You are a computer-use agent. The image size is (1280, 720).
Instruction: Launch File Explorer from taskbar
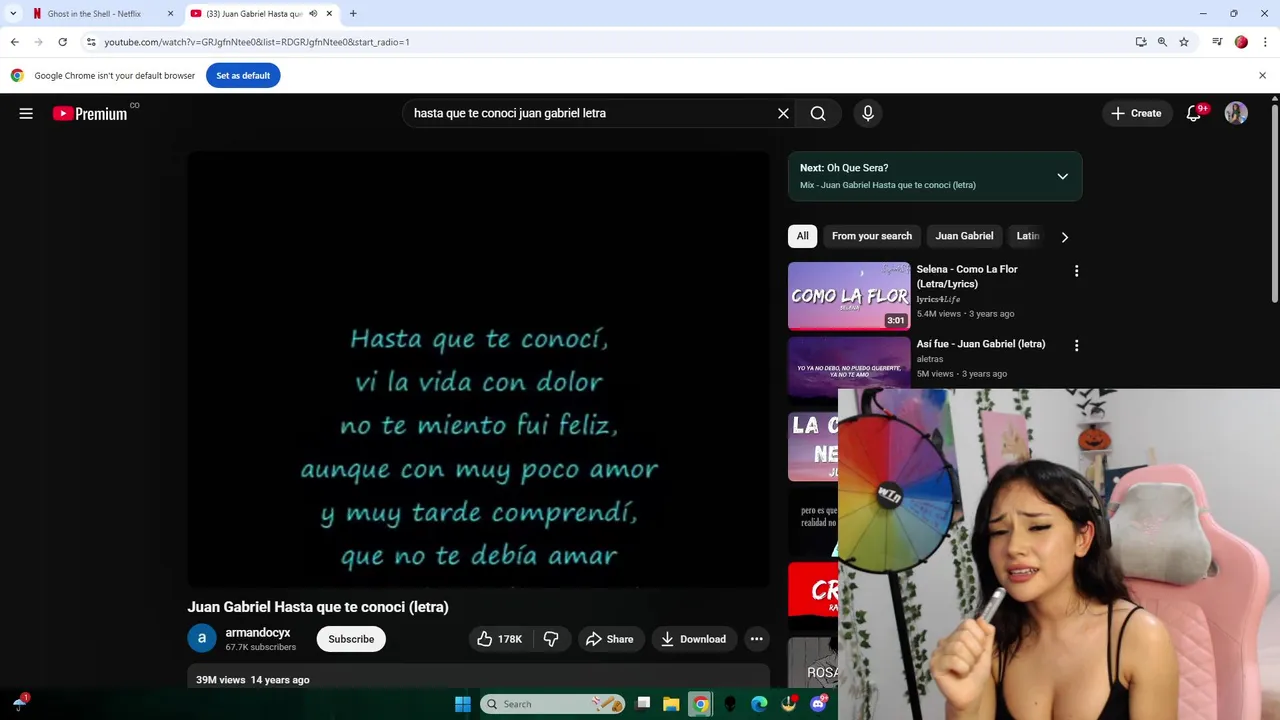pos(671,704)
